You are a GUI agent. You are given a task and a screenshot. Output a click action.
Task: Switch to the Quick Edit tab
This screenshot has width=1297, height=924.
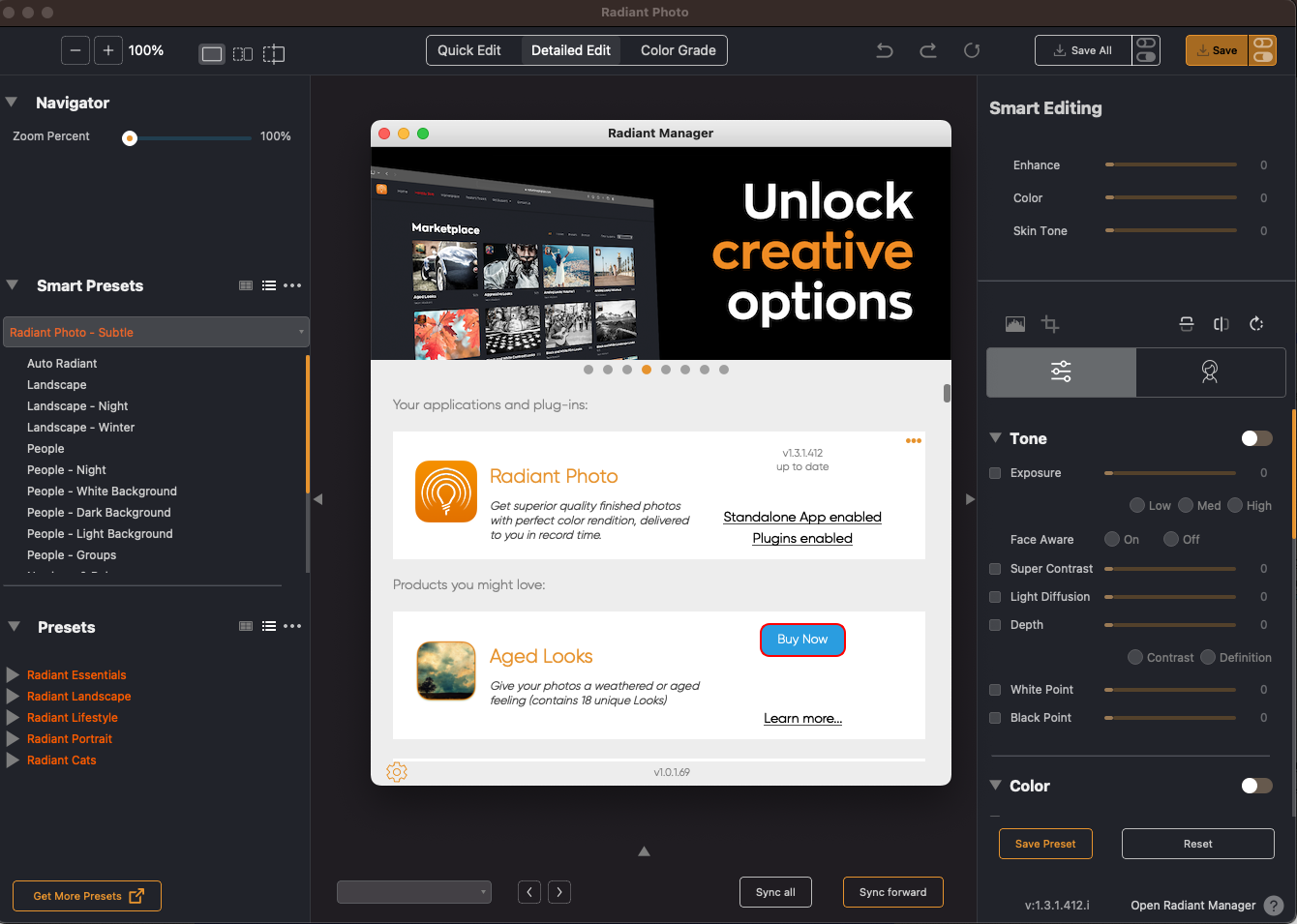469,50
